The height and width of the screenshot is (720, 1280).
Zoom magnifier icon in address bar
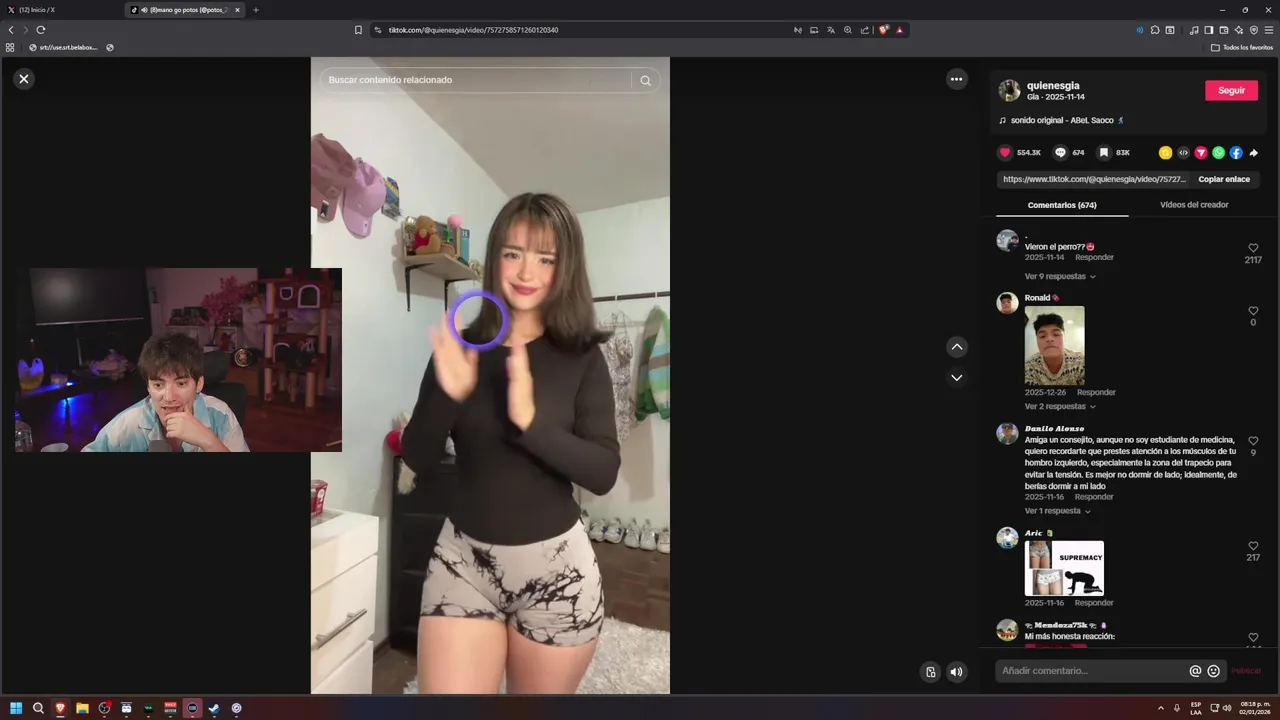click(848, 30)
